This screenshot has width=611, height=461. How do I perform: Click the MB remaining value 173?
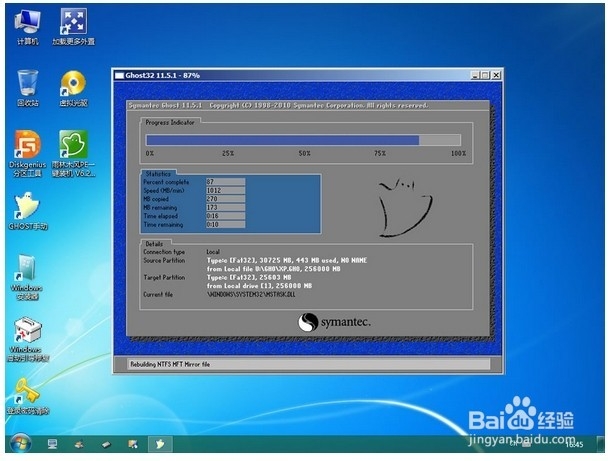point(226,207)
